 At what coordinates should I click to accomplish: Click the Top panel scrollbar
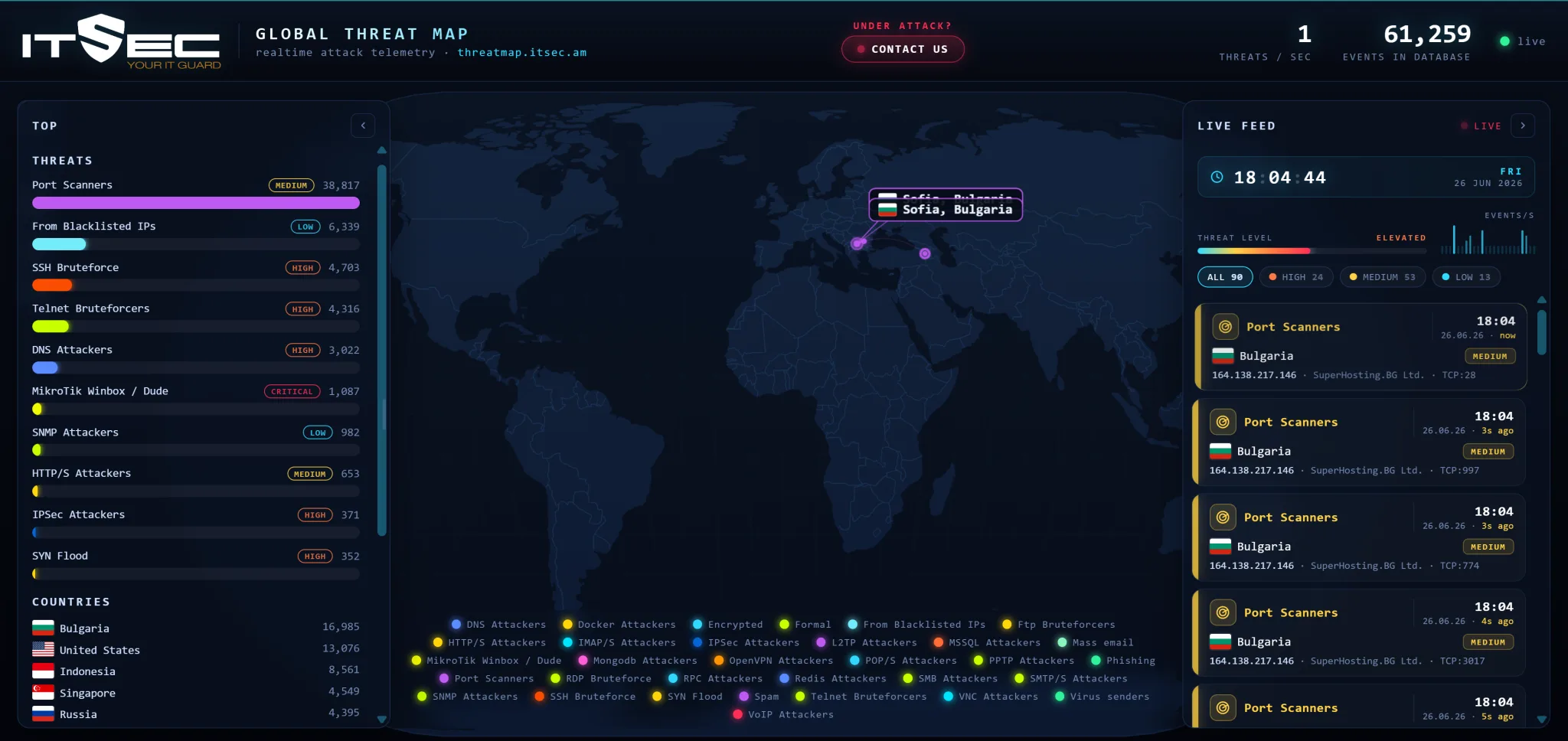click(x=382, y=350)
